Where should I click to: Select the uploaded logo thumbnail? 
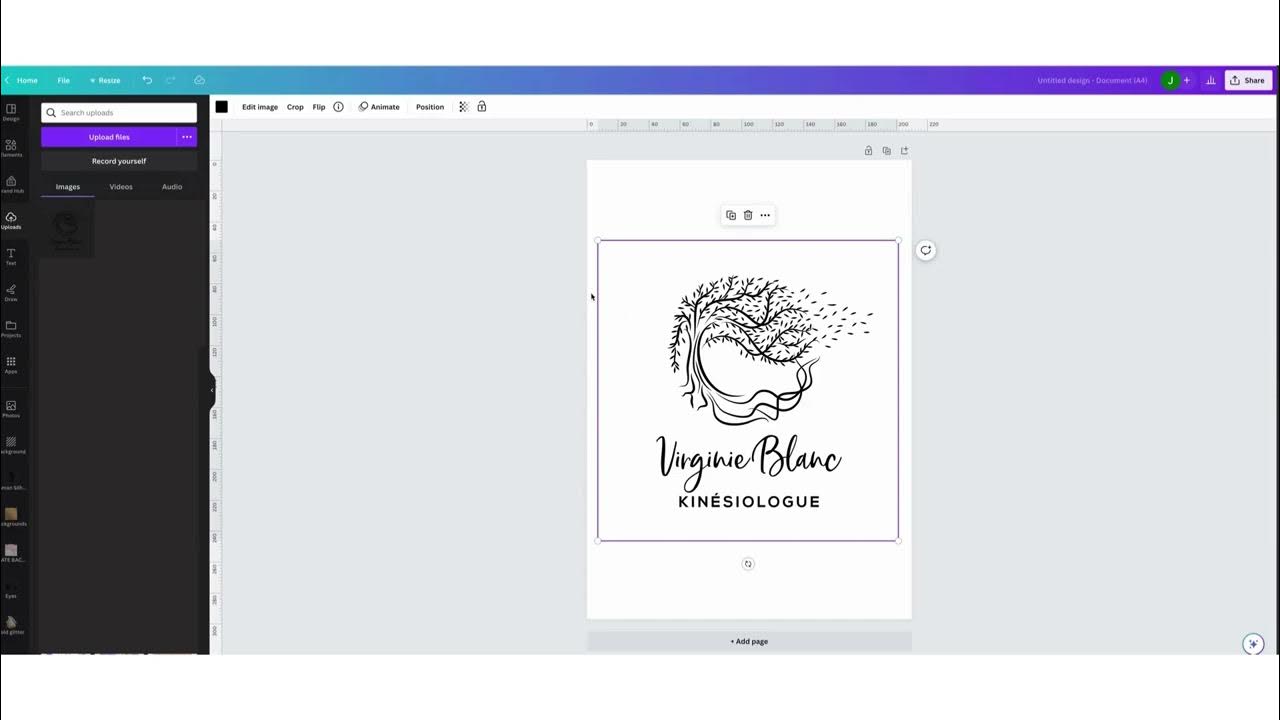click(x=67, y=231)
